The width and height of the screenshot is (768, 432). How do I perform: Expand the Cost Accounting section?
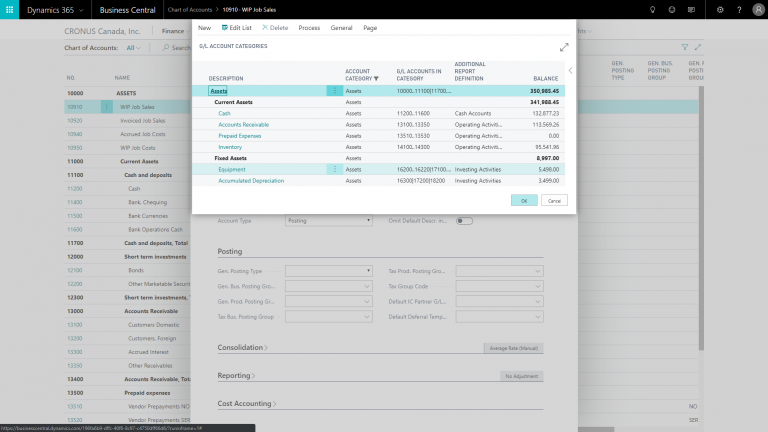tap(247, 403)
